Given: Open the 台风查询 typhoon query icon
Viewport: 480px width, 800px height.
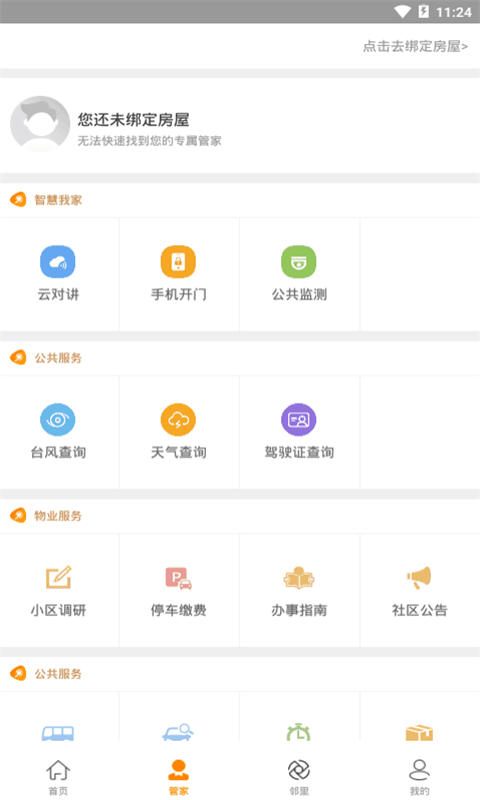Looking at the screenshot, I should pyautogui.click(x=58, y=419).
